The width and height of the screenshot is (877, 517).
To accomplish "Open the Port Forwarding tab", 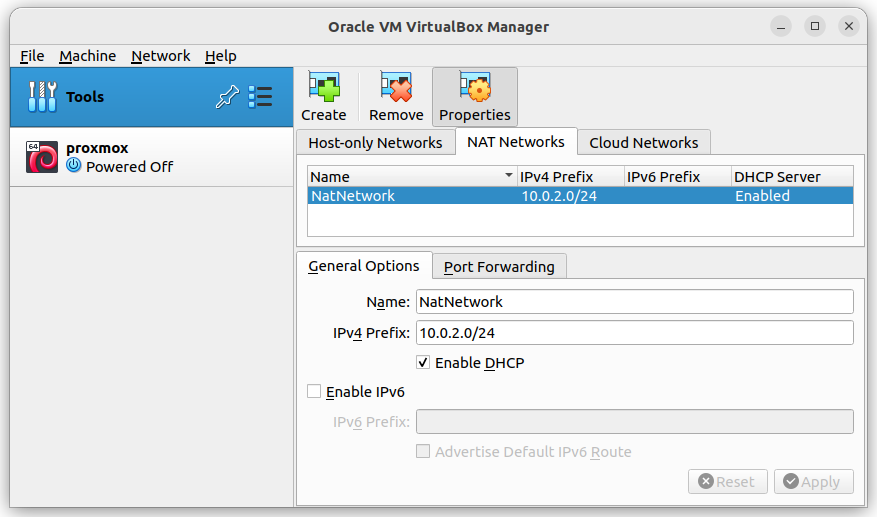I will click(499, 267).
